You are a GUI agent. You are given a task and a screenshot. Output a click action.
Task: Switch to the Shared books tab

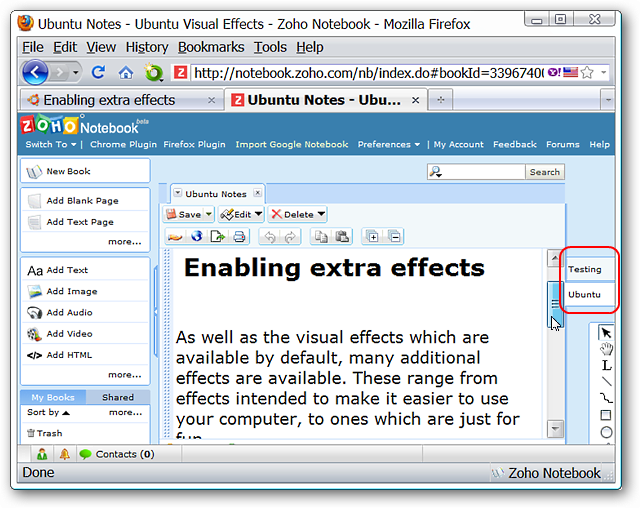pos(118,397)
